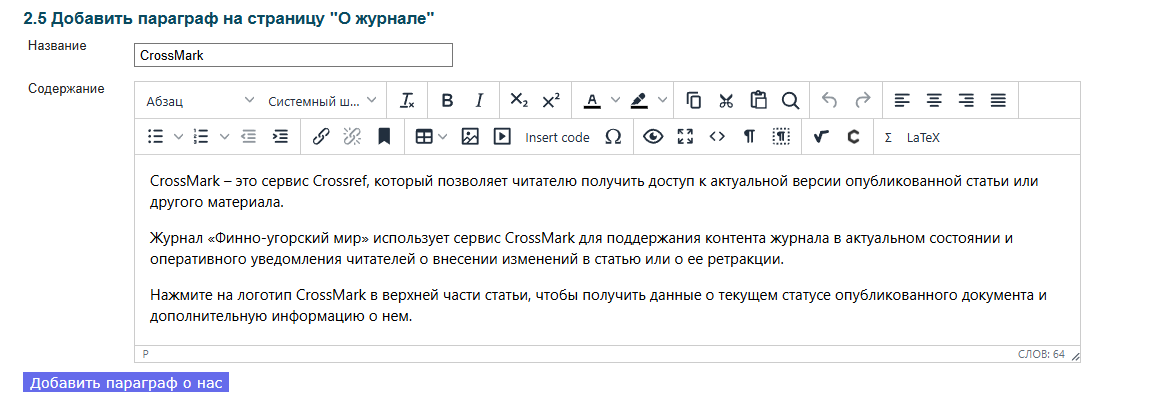
Task: Insert a special character Omega
Action: [613, 137]
